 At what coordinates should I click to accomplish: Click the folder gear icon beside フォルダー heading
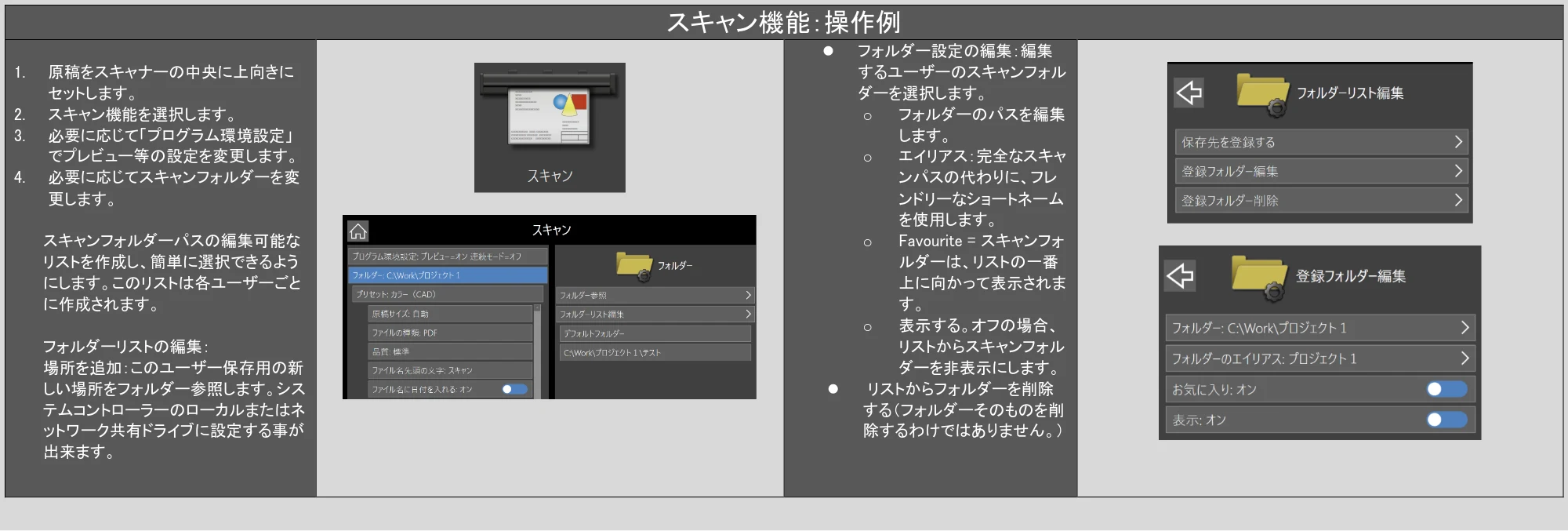point(635,267)
